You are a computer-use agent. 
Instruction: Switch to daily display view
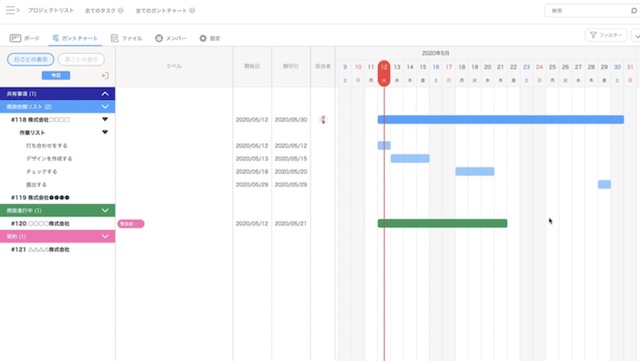tap(31, 59)
